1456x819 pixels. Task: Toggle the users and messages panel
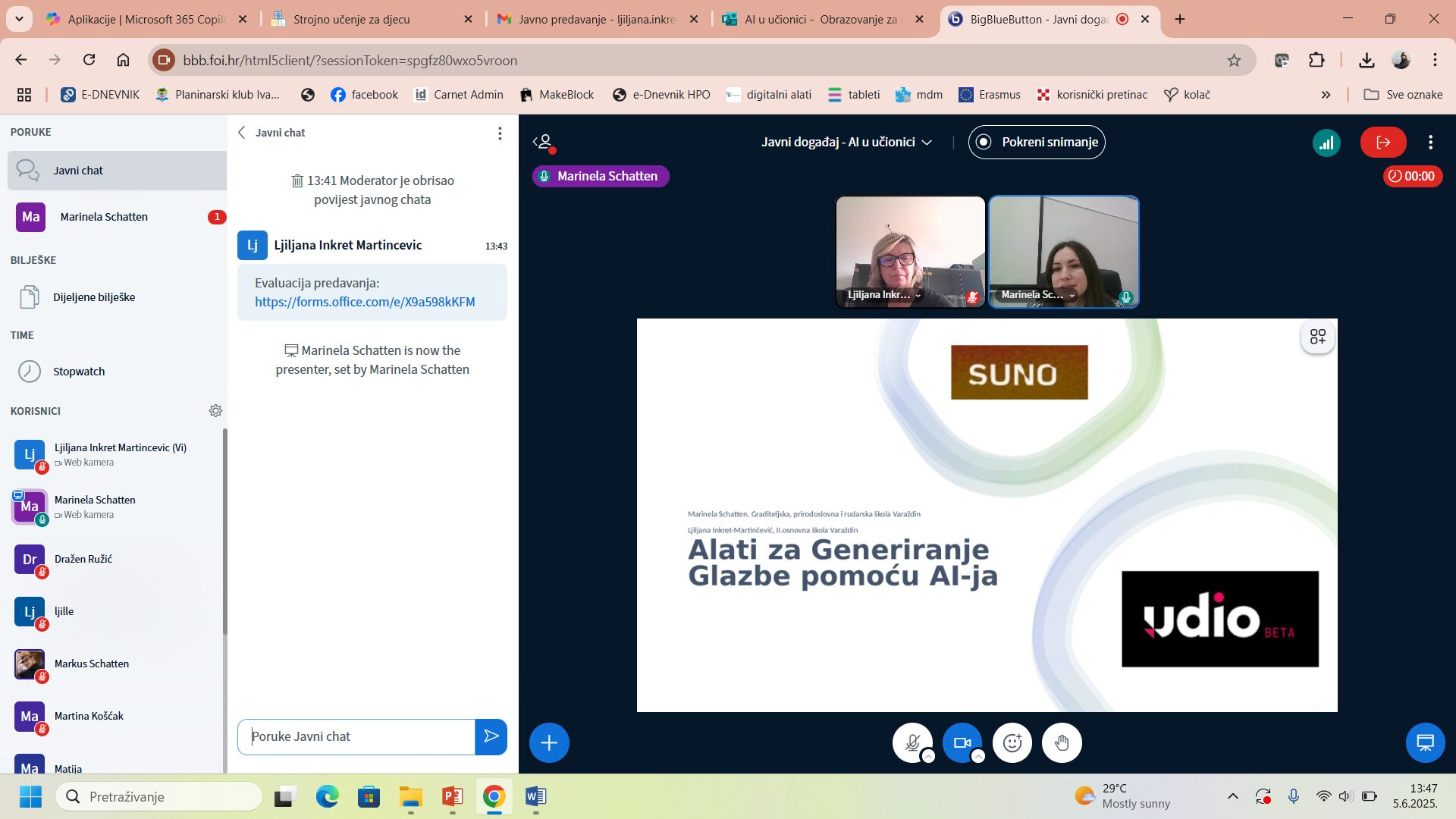543,142
